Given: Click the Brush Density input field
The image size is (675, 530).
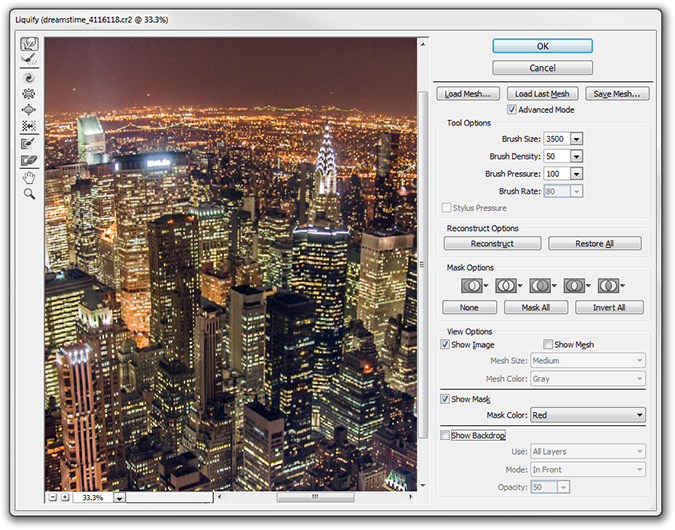Looking at the screenshot, I should coord(555,156).
